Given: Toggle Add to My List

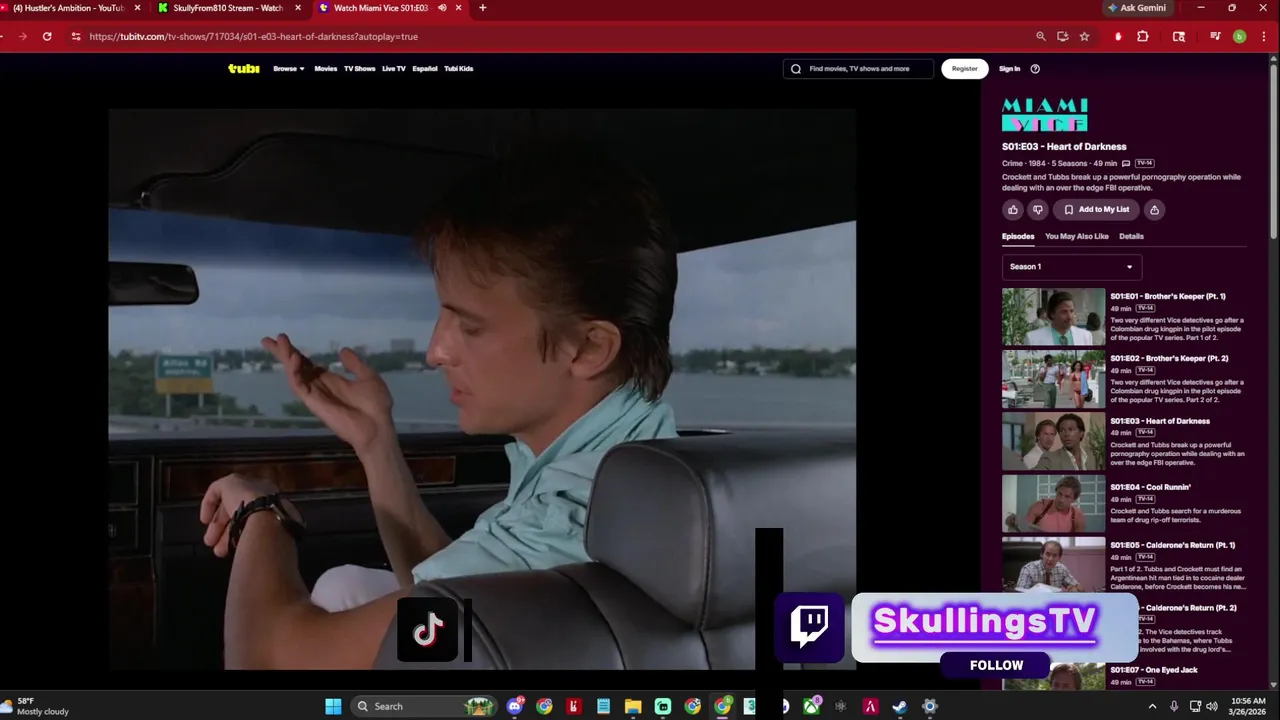Looking at the screenshot, I should (1096, 210).
